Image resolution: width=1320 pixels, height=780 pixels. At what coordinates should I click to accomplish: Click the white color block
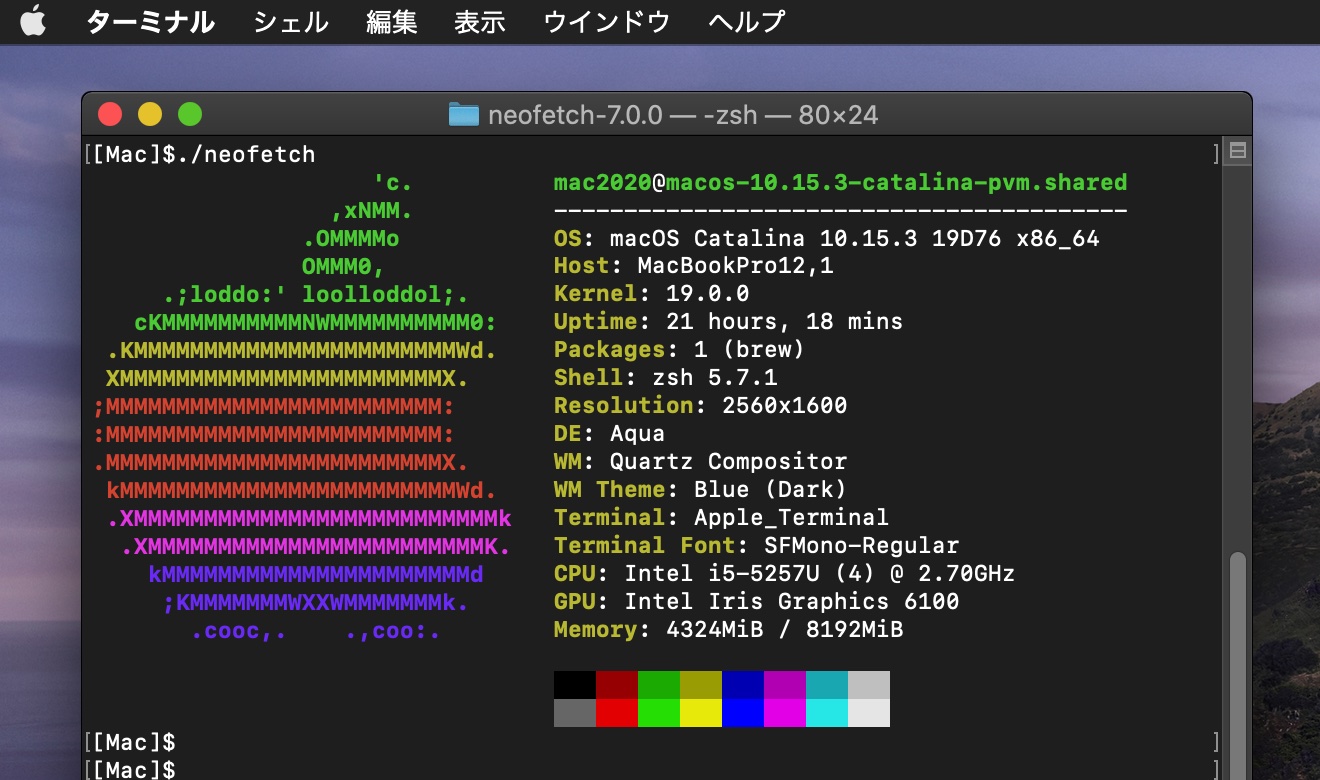click(x=869, y=713)
